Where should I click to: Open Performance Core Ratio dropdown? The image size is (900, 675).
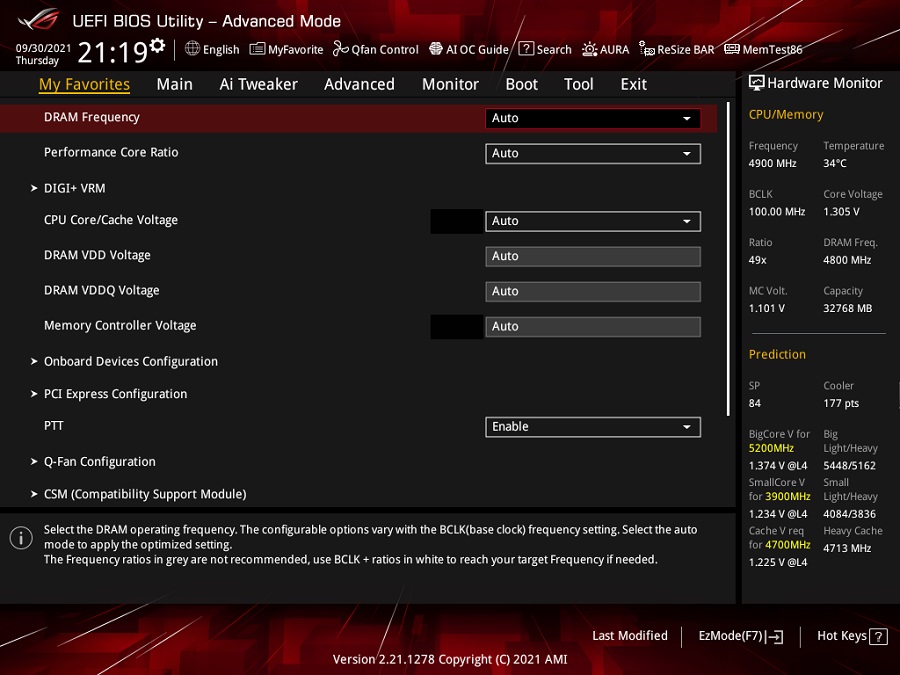click(593, 153)
